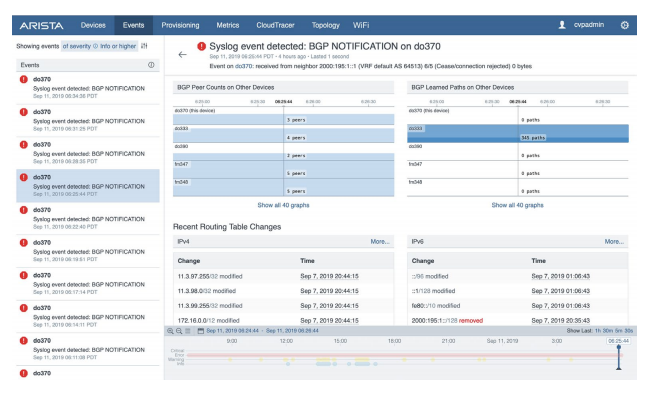
Task: Click critical icon of the 06:19:51 event
Action: 24,242
